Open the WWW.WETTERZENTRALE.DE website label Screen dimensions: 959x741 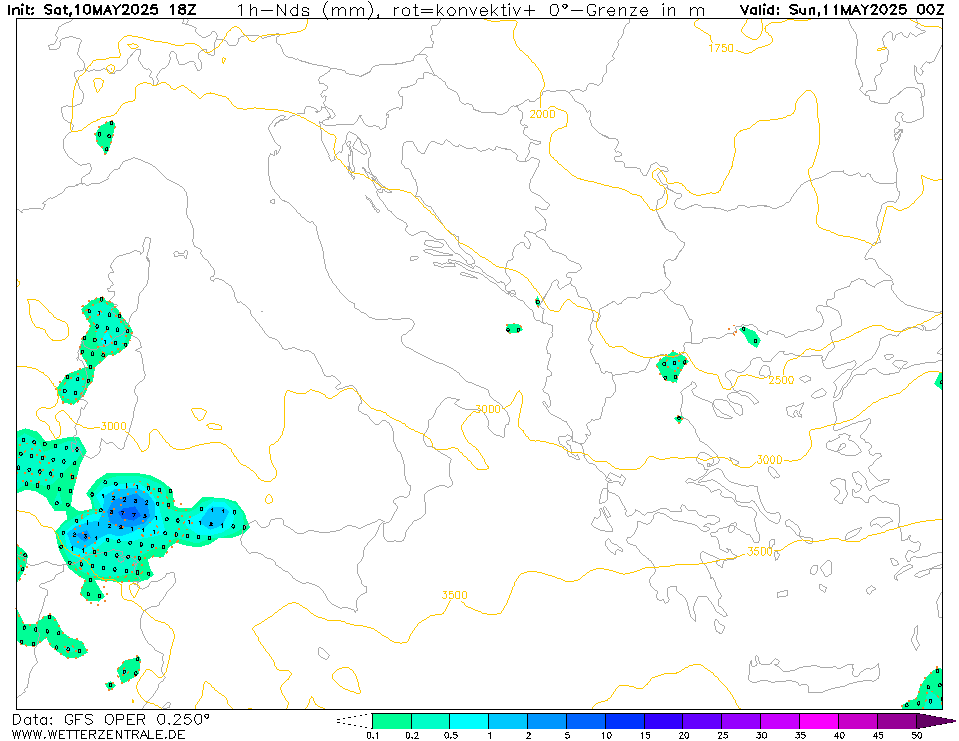tap(98, 734)
